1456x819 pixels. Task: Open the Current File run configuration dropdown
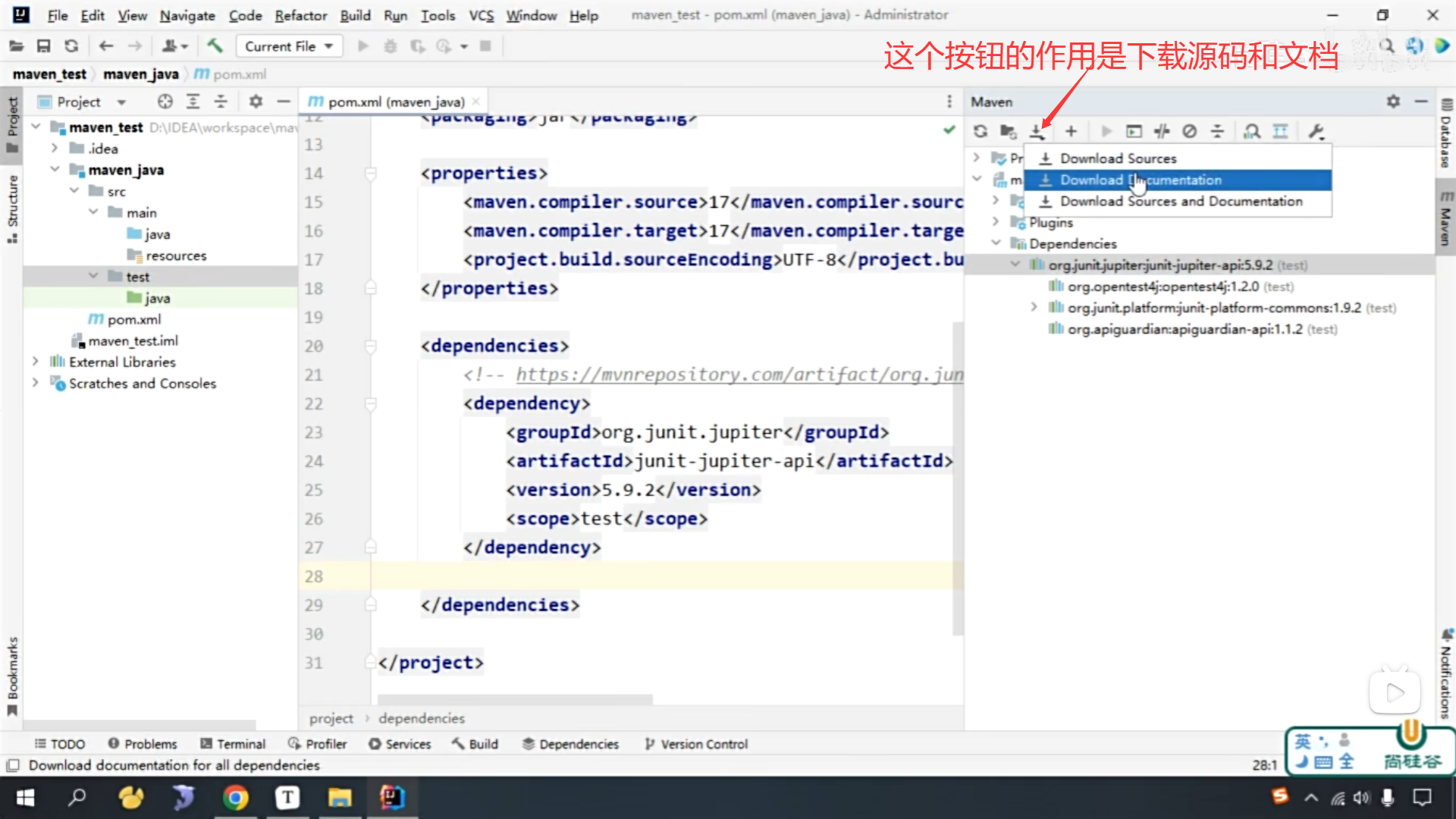tap(289, 46)
